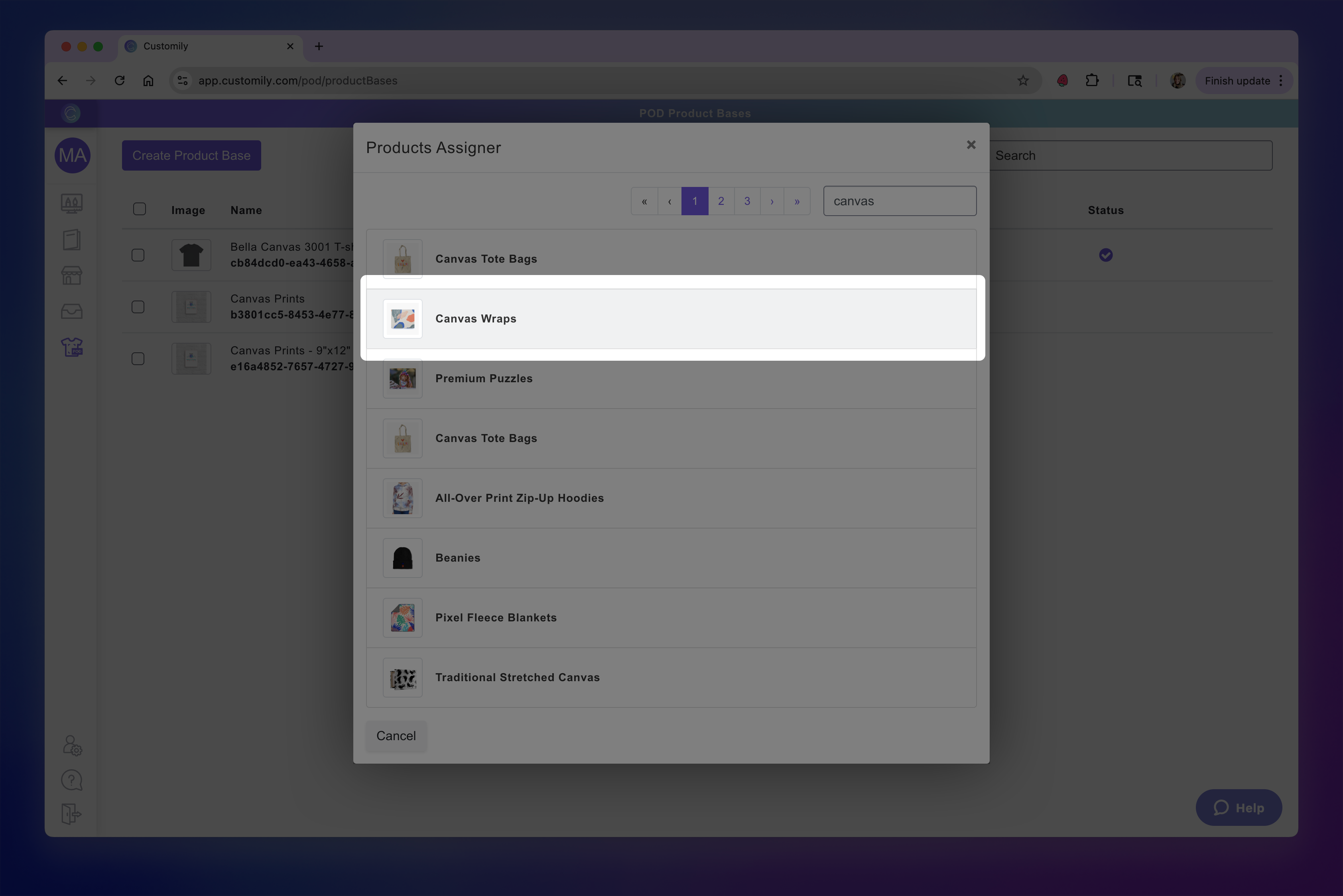Viewport: 1343px width, 896px height.
Task: Open the store icon in sidebar
Action: pyautogui.click(x=71, y=275)
